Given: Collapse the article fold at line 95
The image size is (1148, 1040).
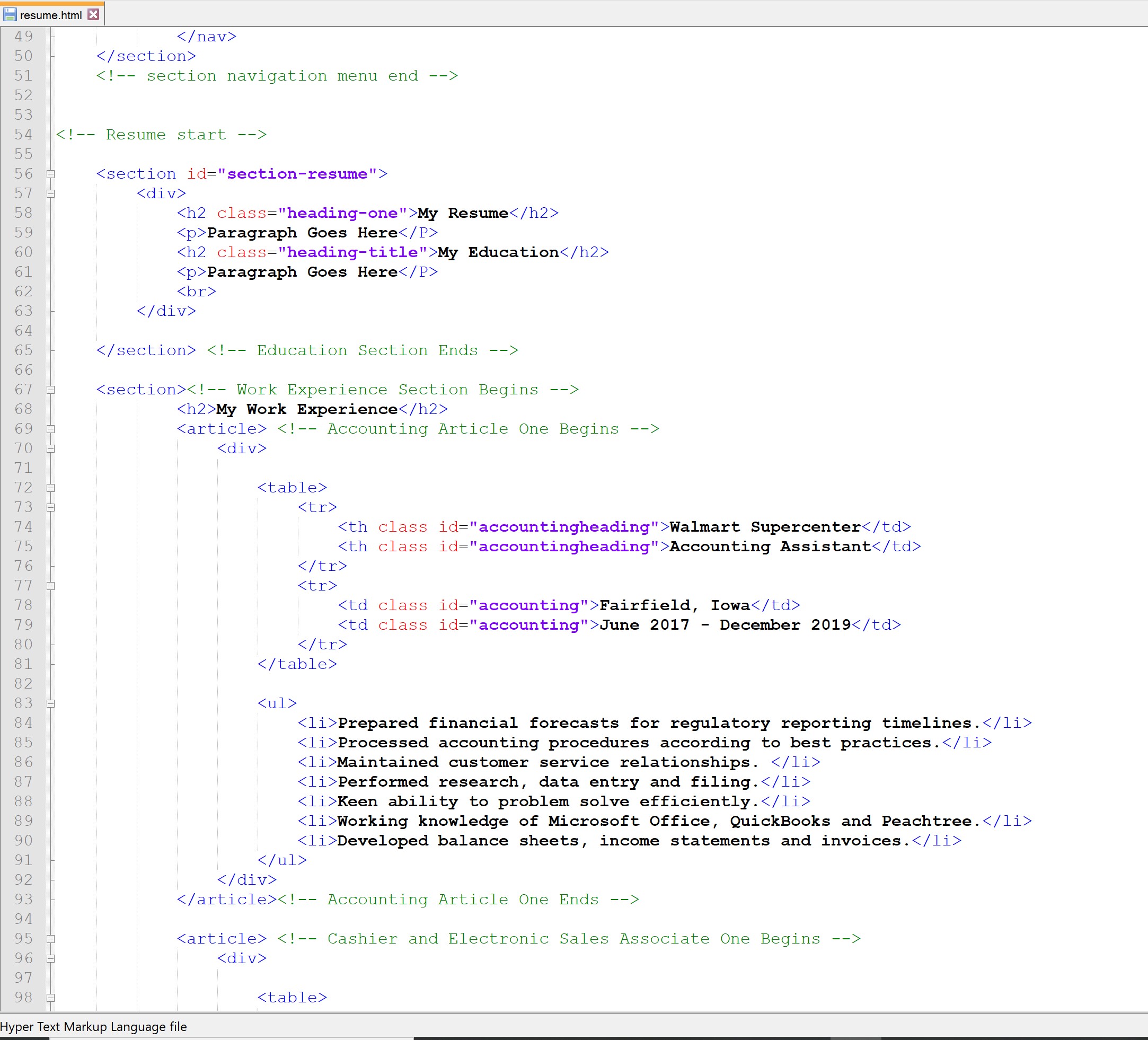Looking at the screenshot, I should coord(51,939).
